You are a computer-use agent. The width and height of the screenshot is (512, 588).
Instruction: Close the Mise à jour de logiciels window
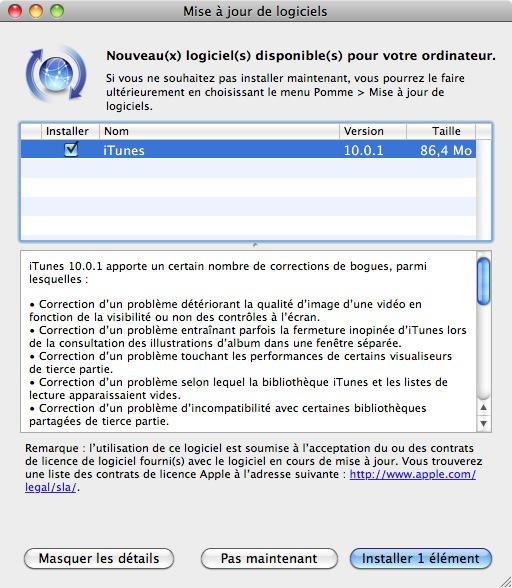pyautogui.click(x=15, y=11)
